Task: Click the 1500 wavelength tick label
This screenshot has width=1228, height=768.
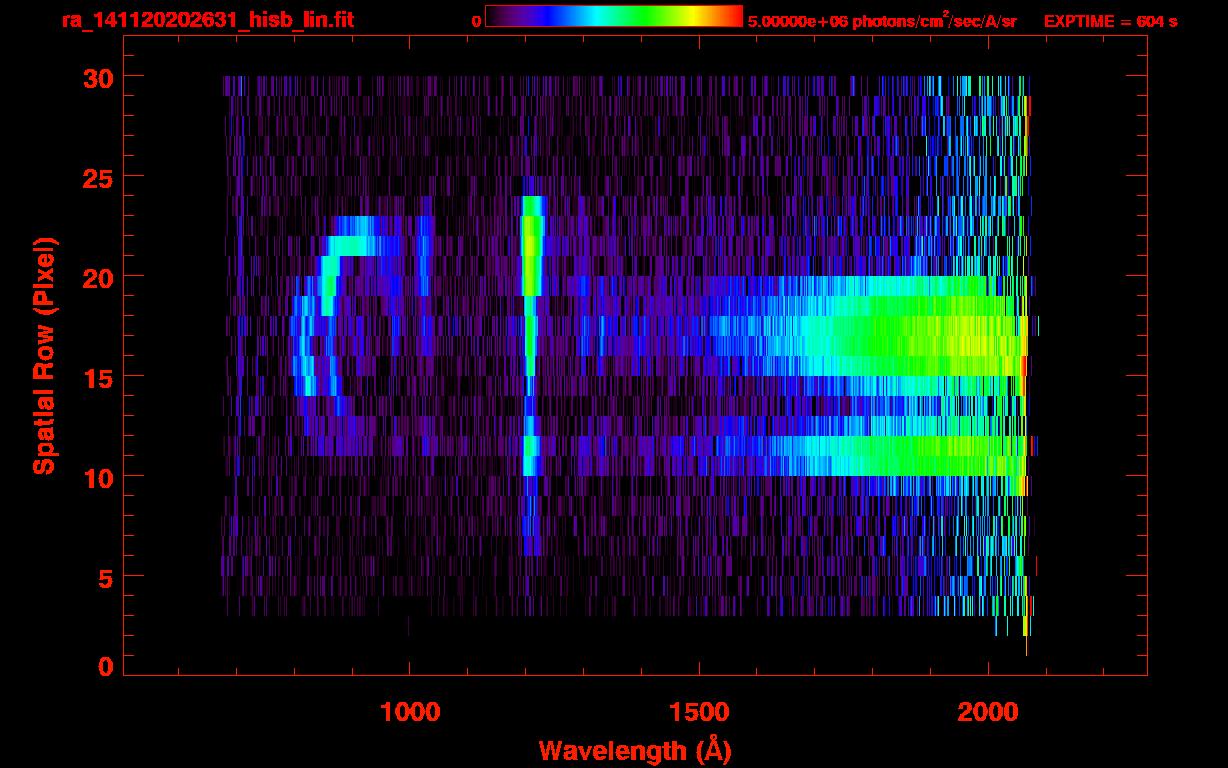Action: coord(699,712)
